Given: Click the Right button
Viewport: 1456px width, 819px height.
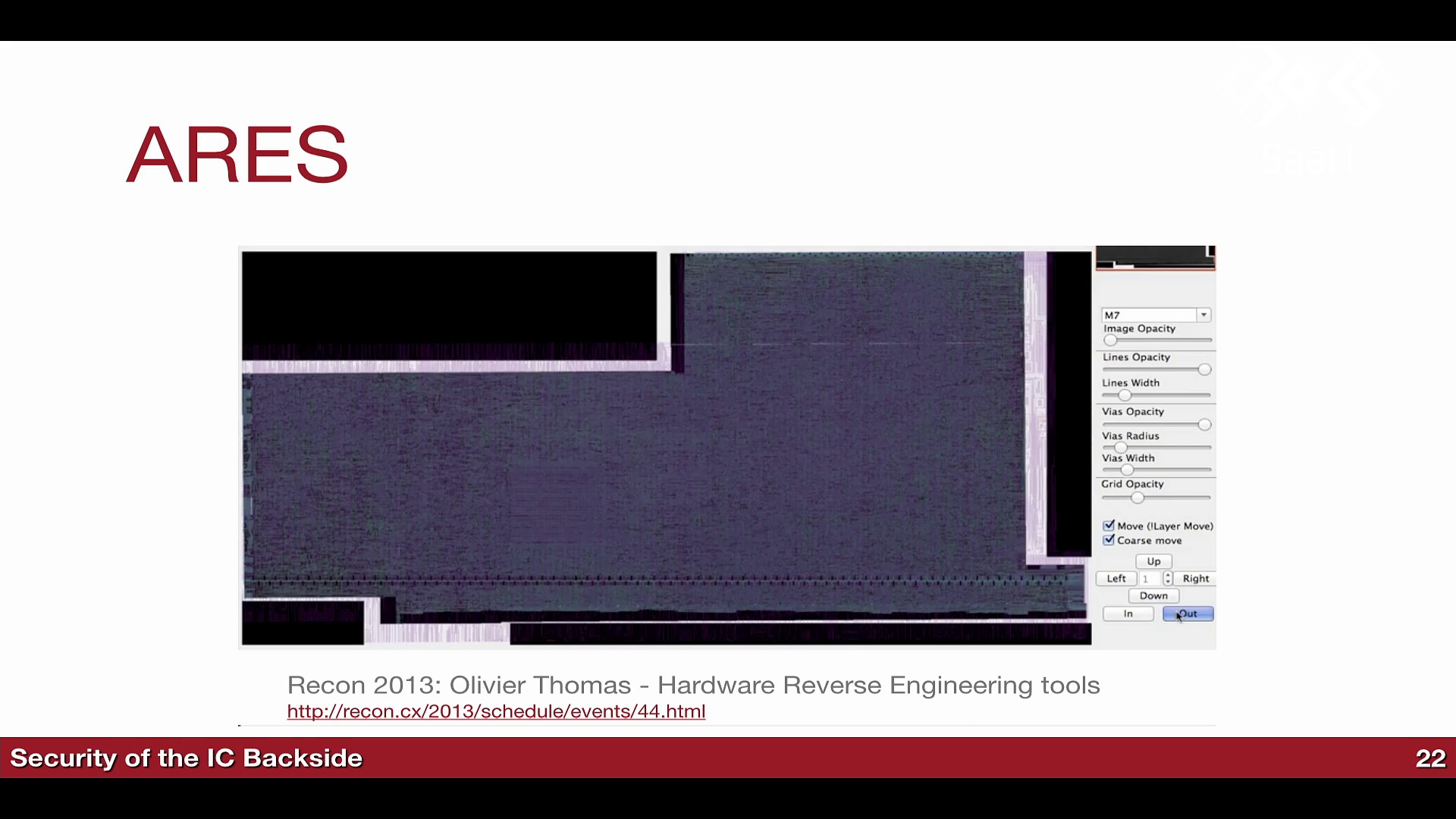Looking at the screenshot, I should click(1196, 579).
